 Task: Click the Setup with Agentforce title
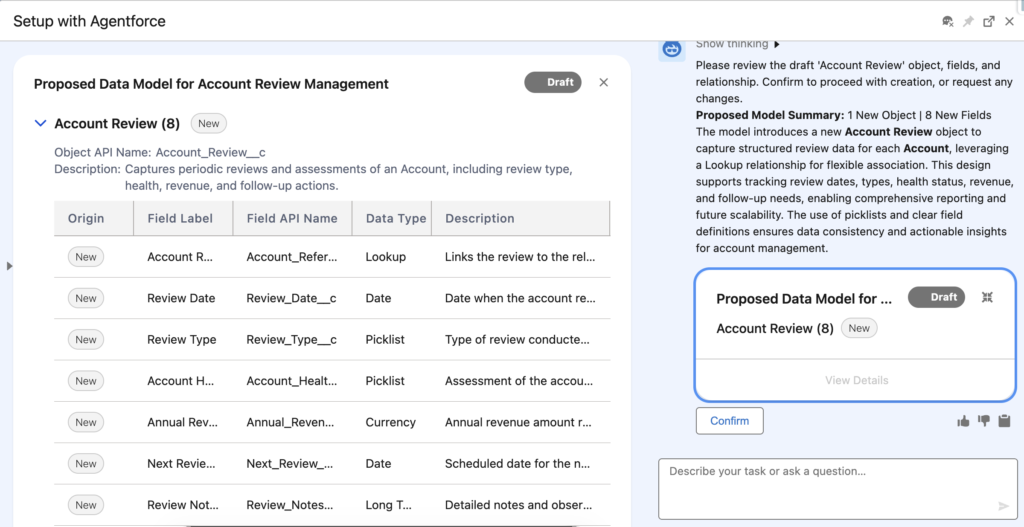(x=89, y=22)
